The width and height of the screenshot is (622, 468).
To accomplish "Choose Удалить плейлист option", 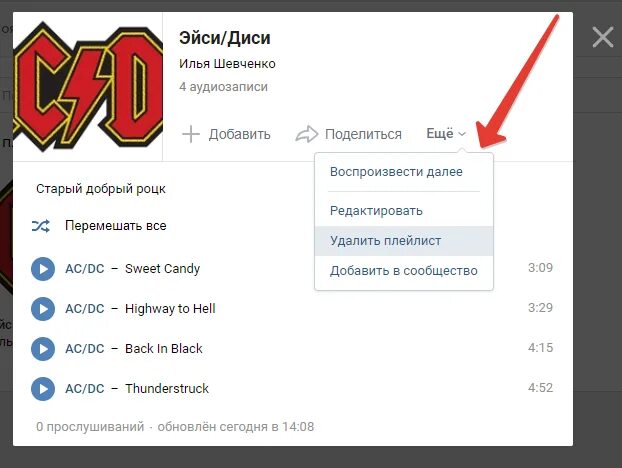I will (404, 241).
